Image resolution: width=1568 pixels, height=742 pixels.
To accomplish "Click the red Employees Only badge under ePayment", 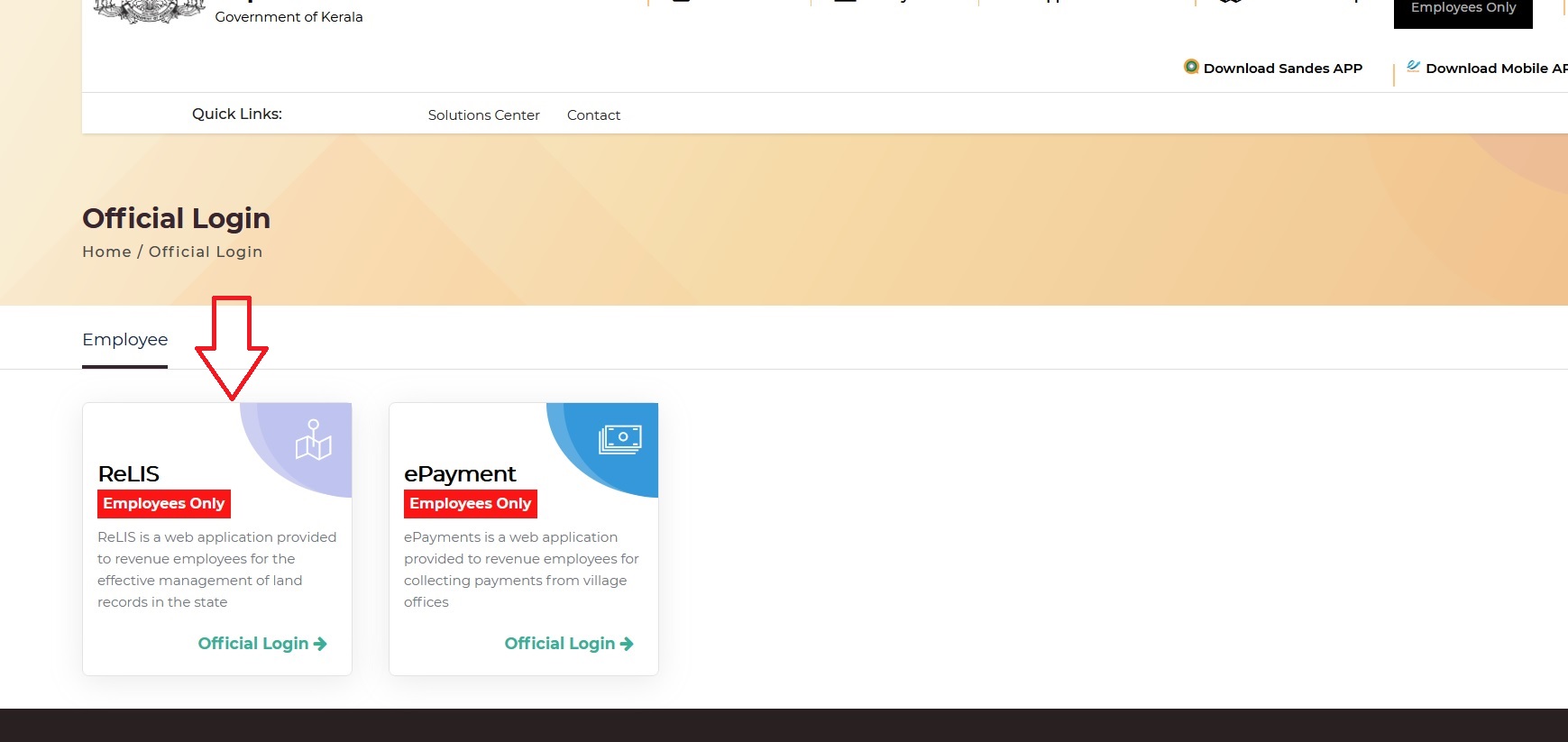I will click(x=470, y=504).
